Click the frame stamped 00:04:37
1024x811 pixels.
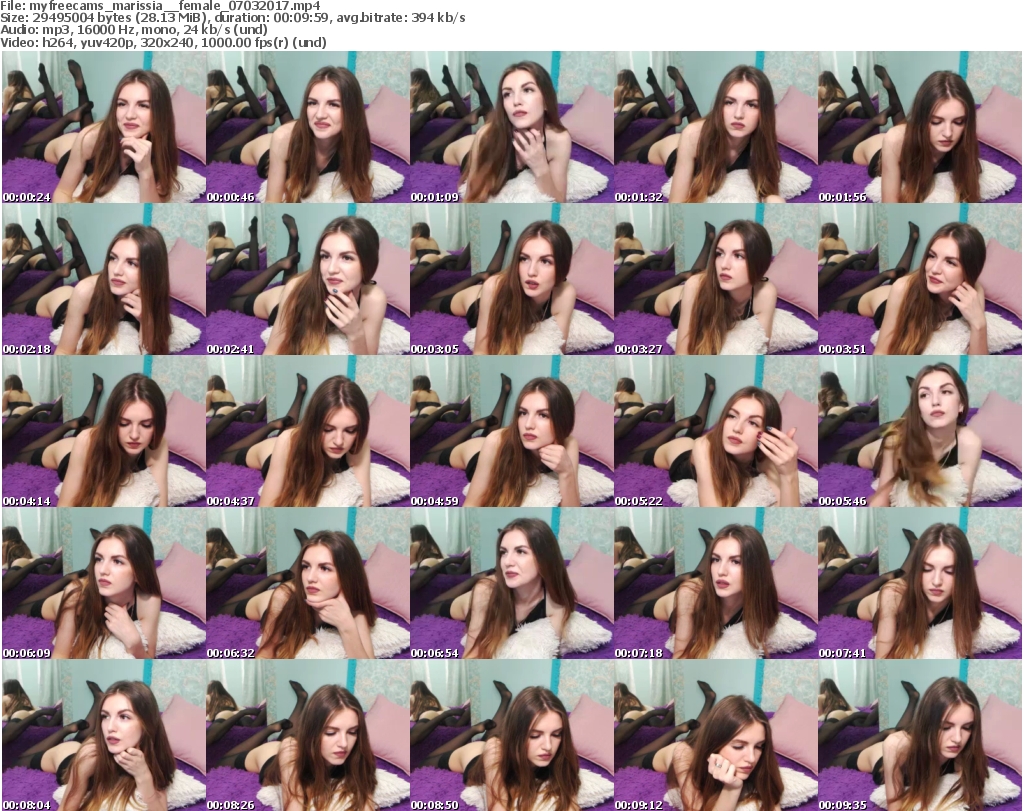(x=308, y=432)
